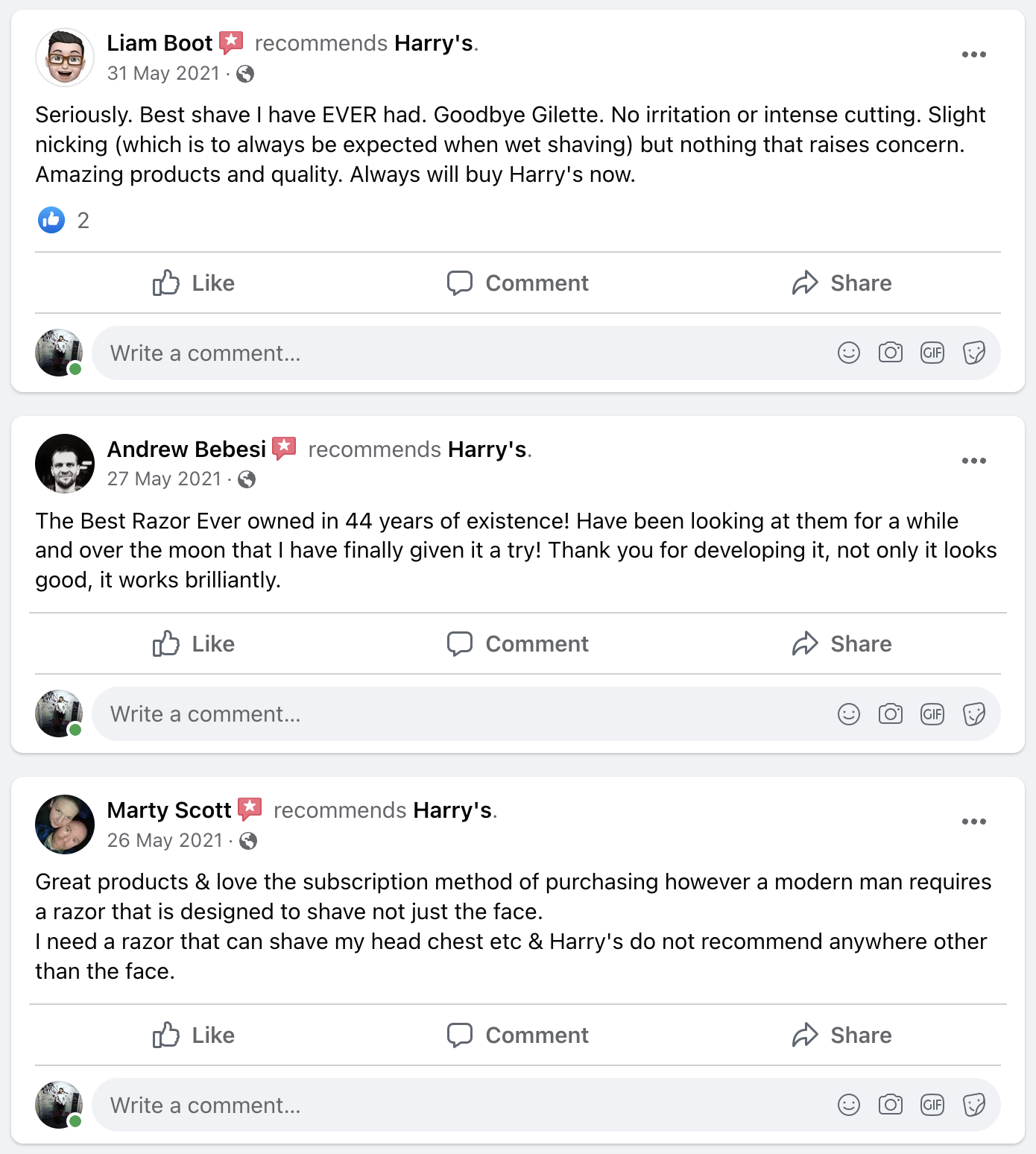Open GIF picker on Andrew Bebesi's review
The width and height of the screenshot is (1036, 1154).
[x=932, y=714]
